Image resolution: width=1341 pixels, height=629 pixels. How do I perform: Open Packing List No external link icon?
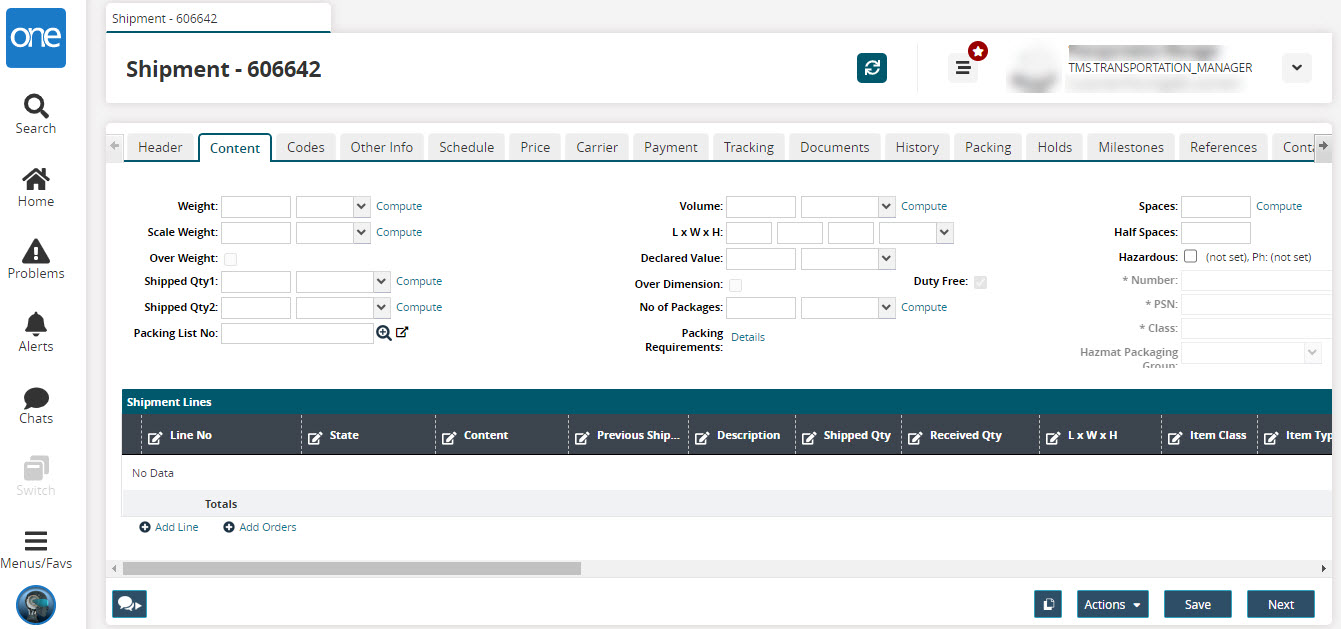tap(402, 332)
